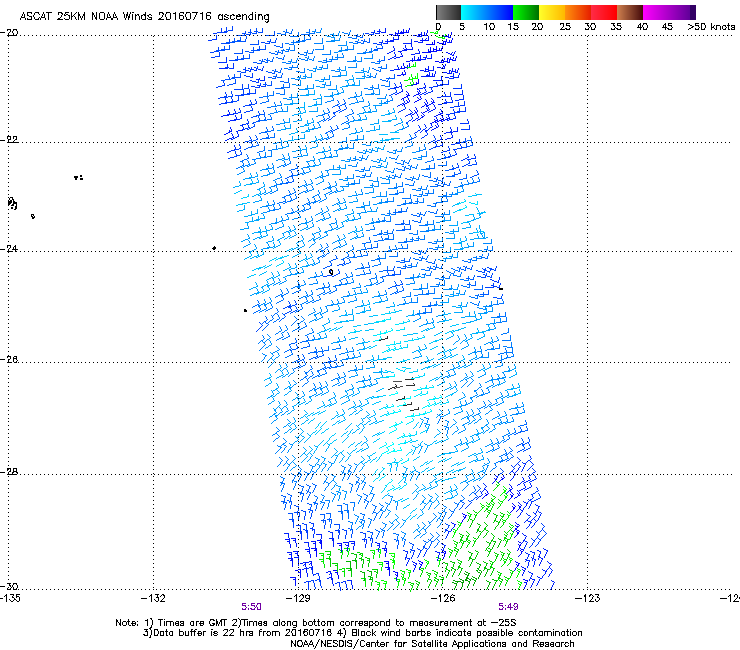The height and width of the screenshot is (650, 740).
Task: Click the longitude label -123
Action: (588, 598)
